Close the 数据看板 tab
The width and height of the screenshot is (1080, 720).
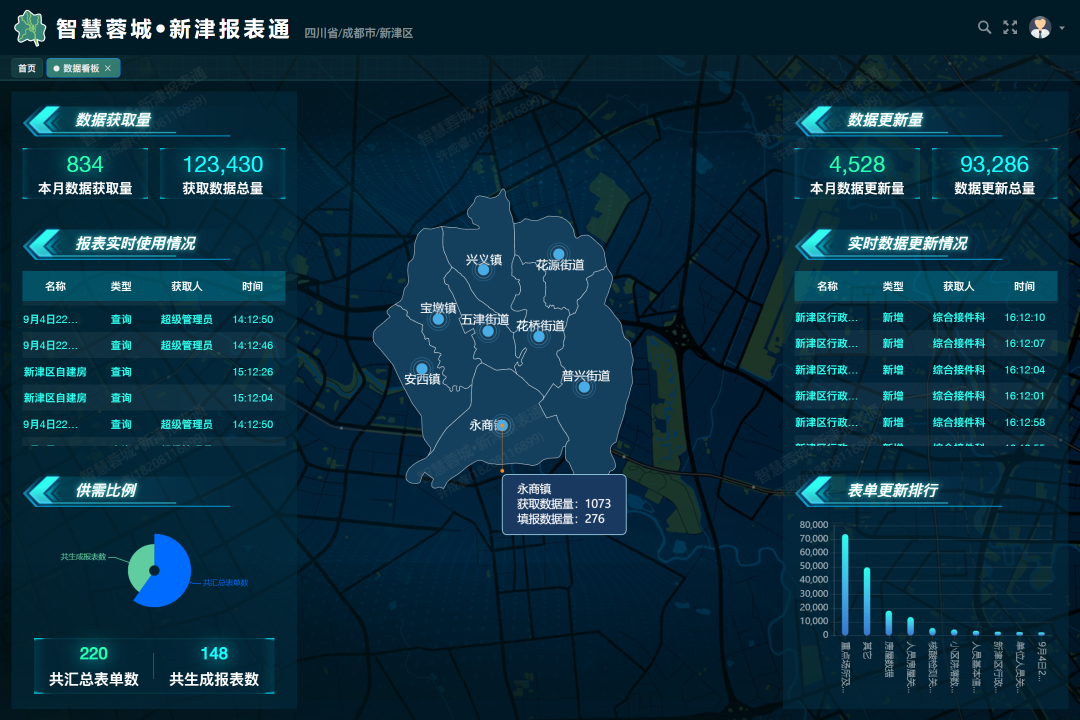[108, 69]
